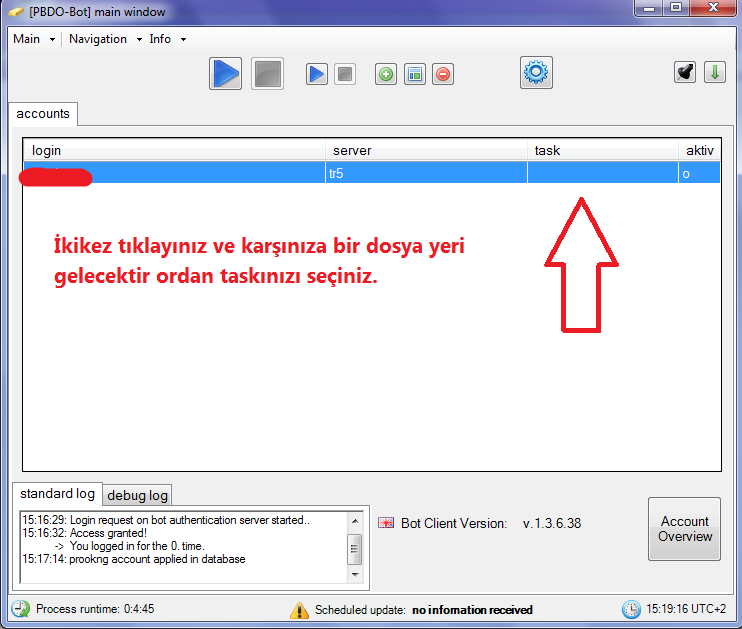Select the accounts tab
Image resolution: width=742 pixels, height=629 pixels.
click(x=43, y=114)
